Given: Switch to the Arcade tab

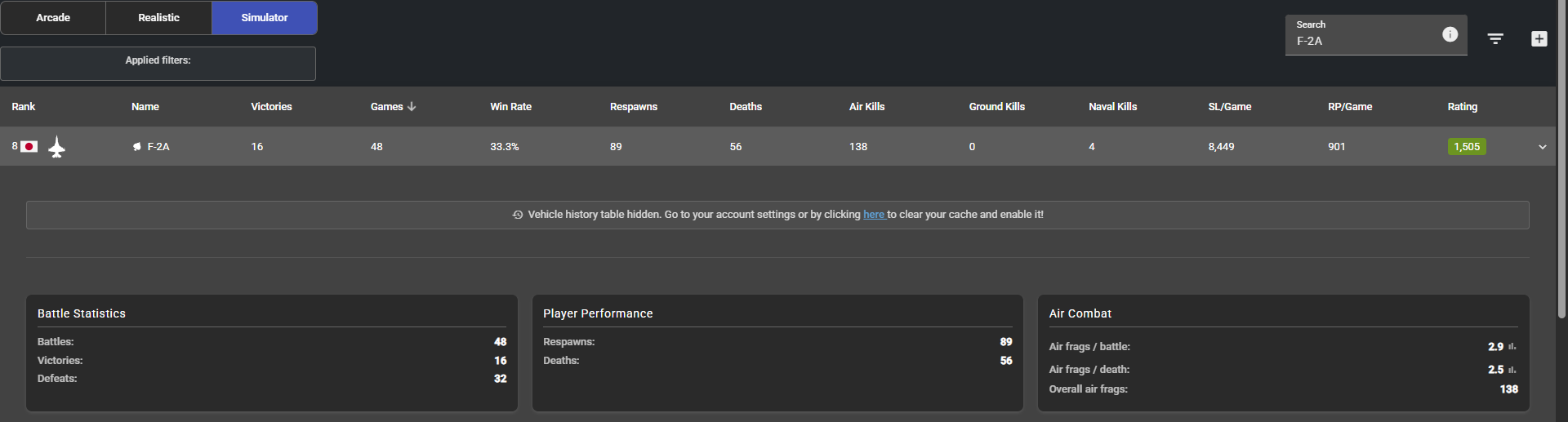Looking at the screenshot, I should click(53, 18).
